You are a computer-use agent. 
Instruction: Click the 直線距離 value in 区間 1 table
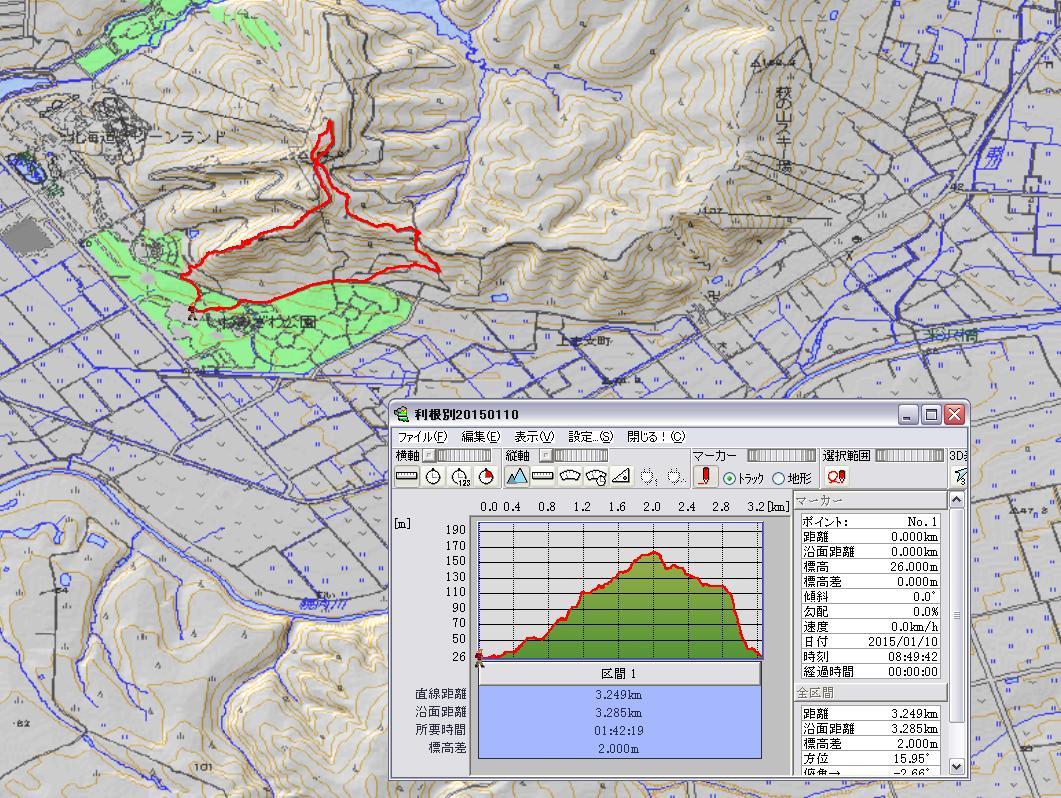(x=619, y=695)
